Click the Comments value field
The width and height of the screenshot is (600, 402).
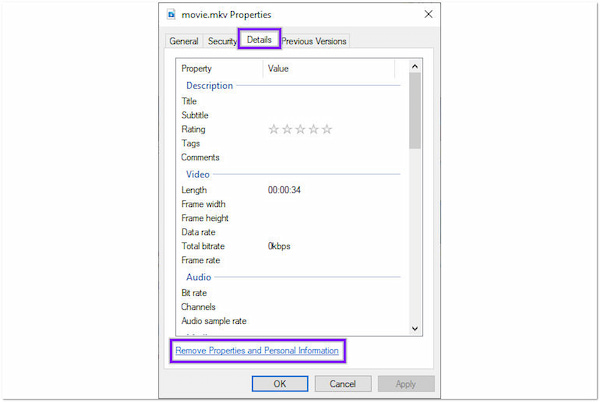333,157
